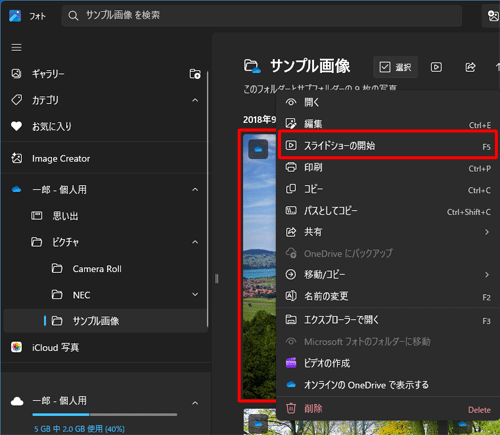Click the コピー copy icon
This screenshot has height=435, width=500.
tap(291, 189)
